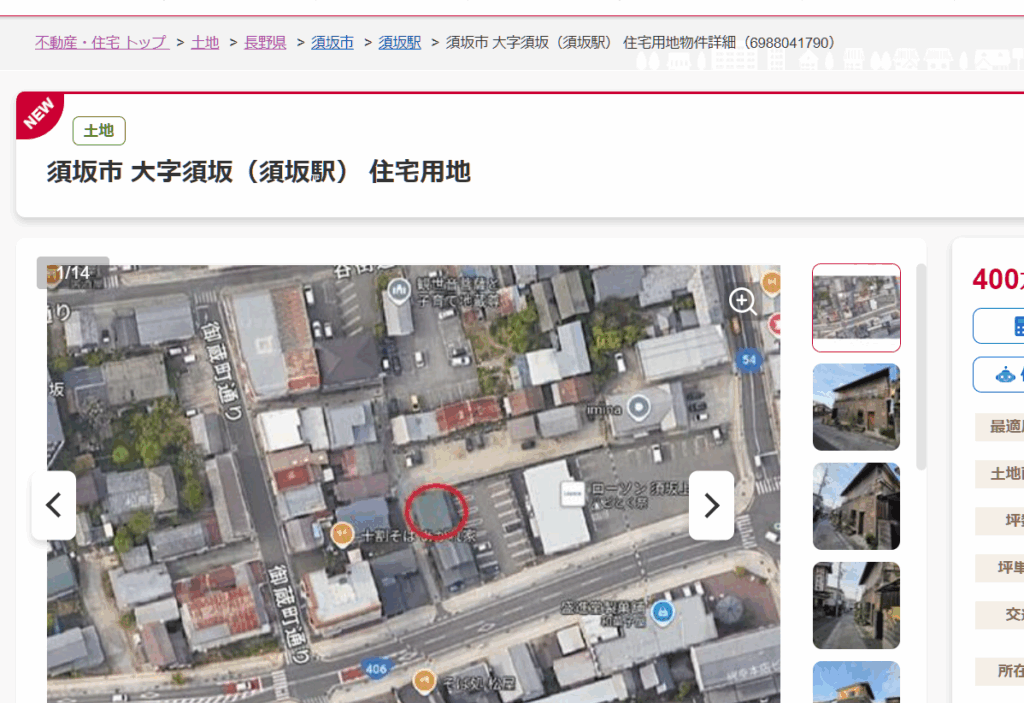Click the magnifier zoom icon on the photo

tap(742, 300)
